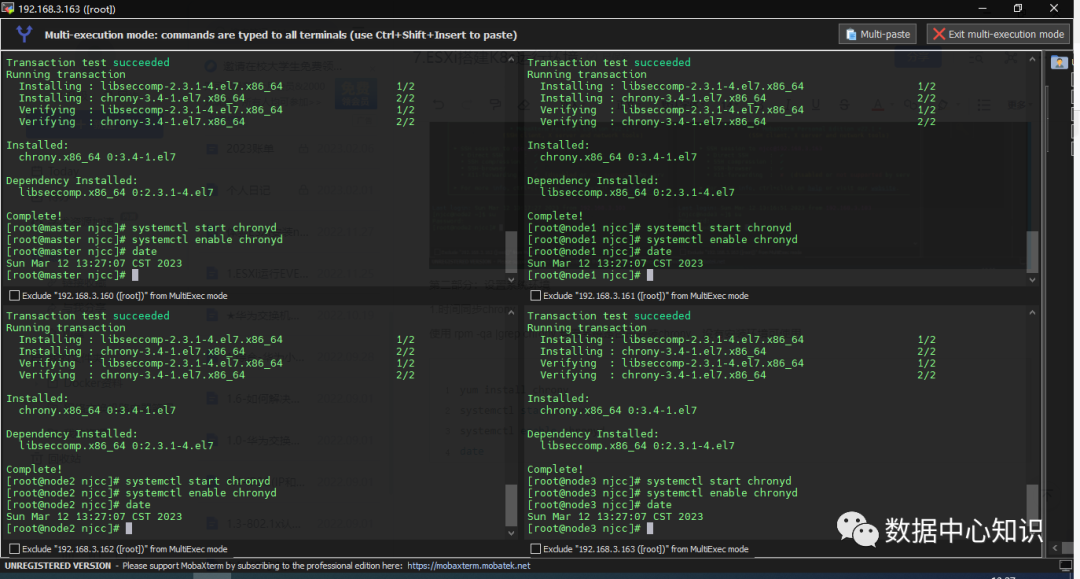
Task: Exclude 192.168.3.160 from MultiExec mode
Action: point(14,296)
